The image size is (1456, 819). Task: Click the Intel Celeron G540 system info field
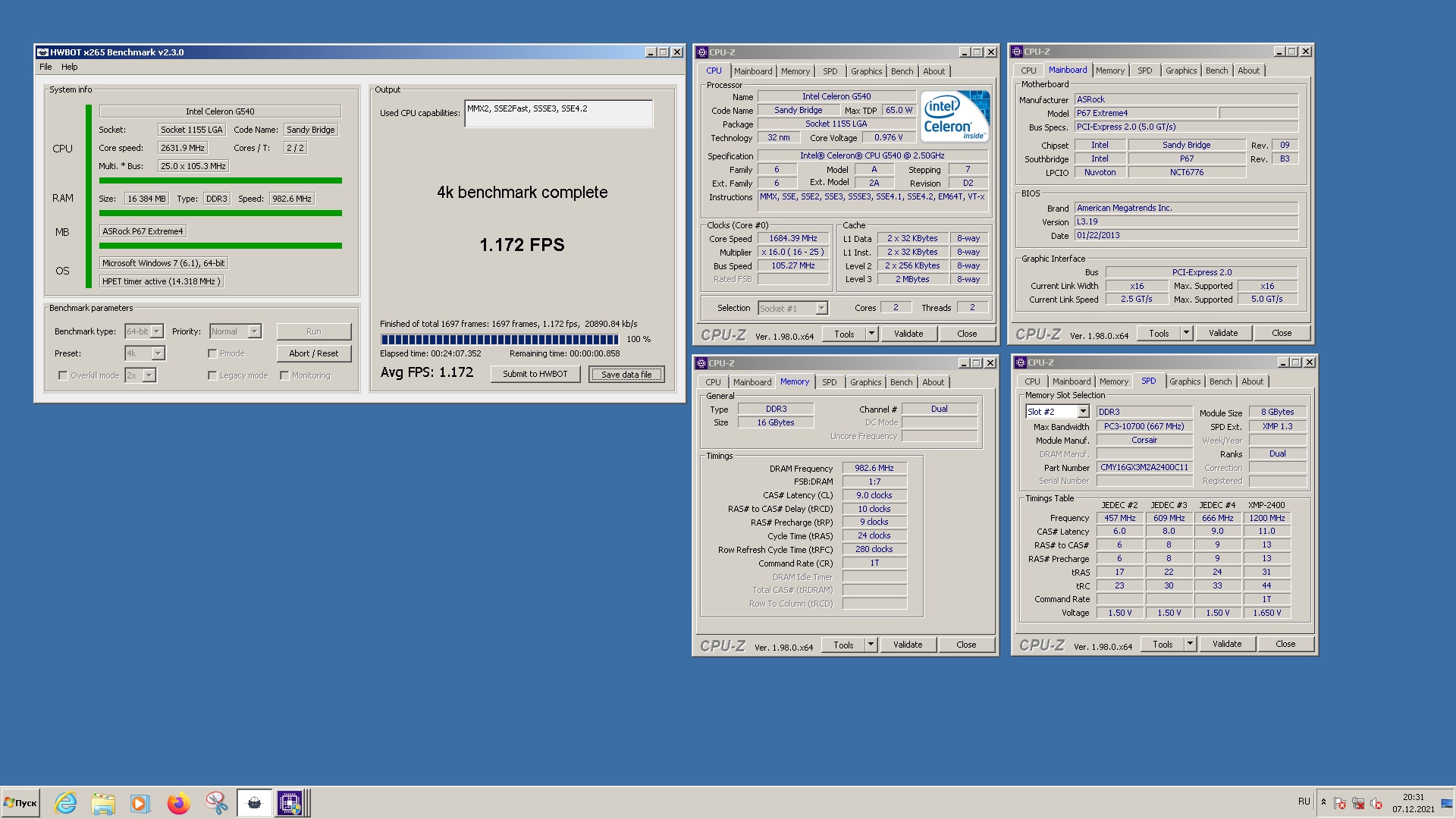(x=220, y=111)
